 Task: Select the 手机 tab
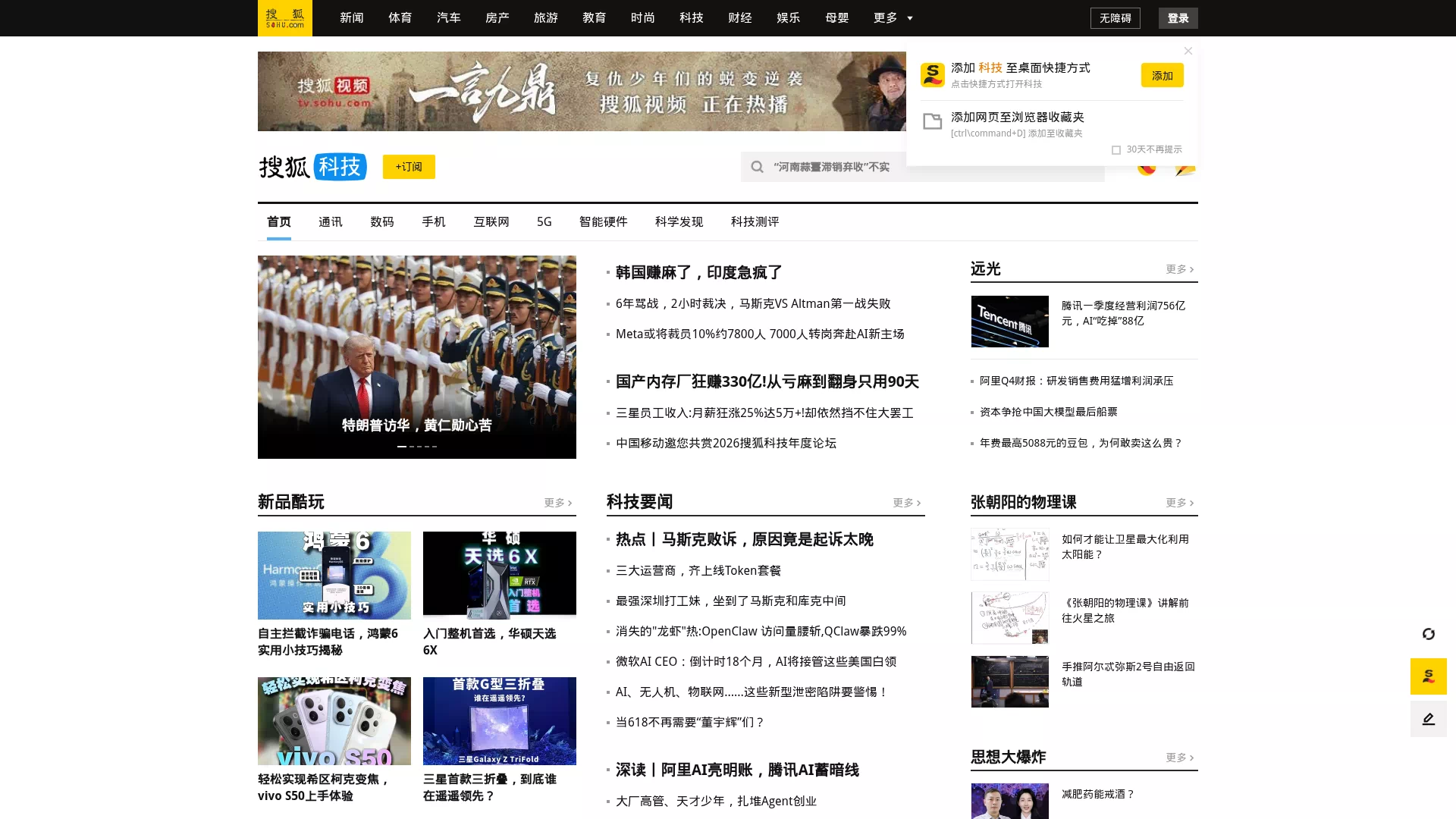pyautogui.click(x=434, y=222)
